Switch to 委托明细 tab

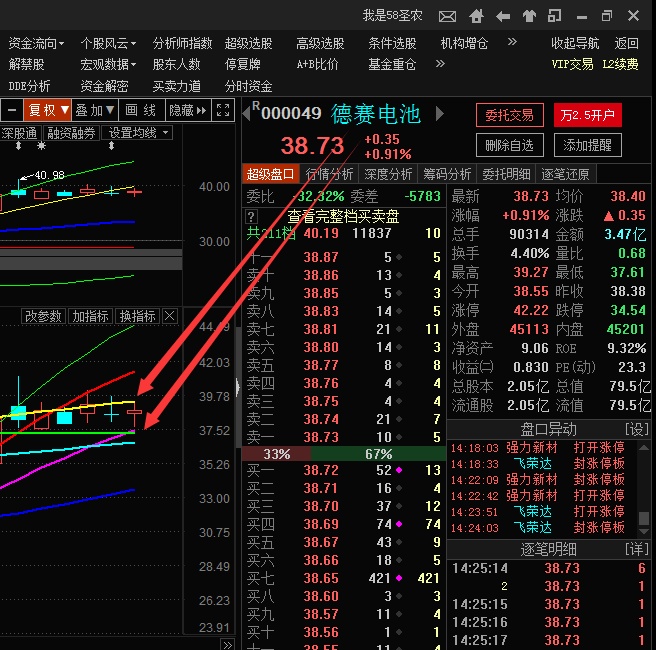point(506,174)
